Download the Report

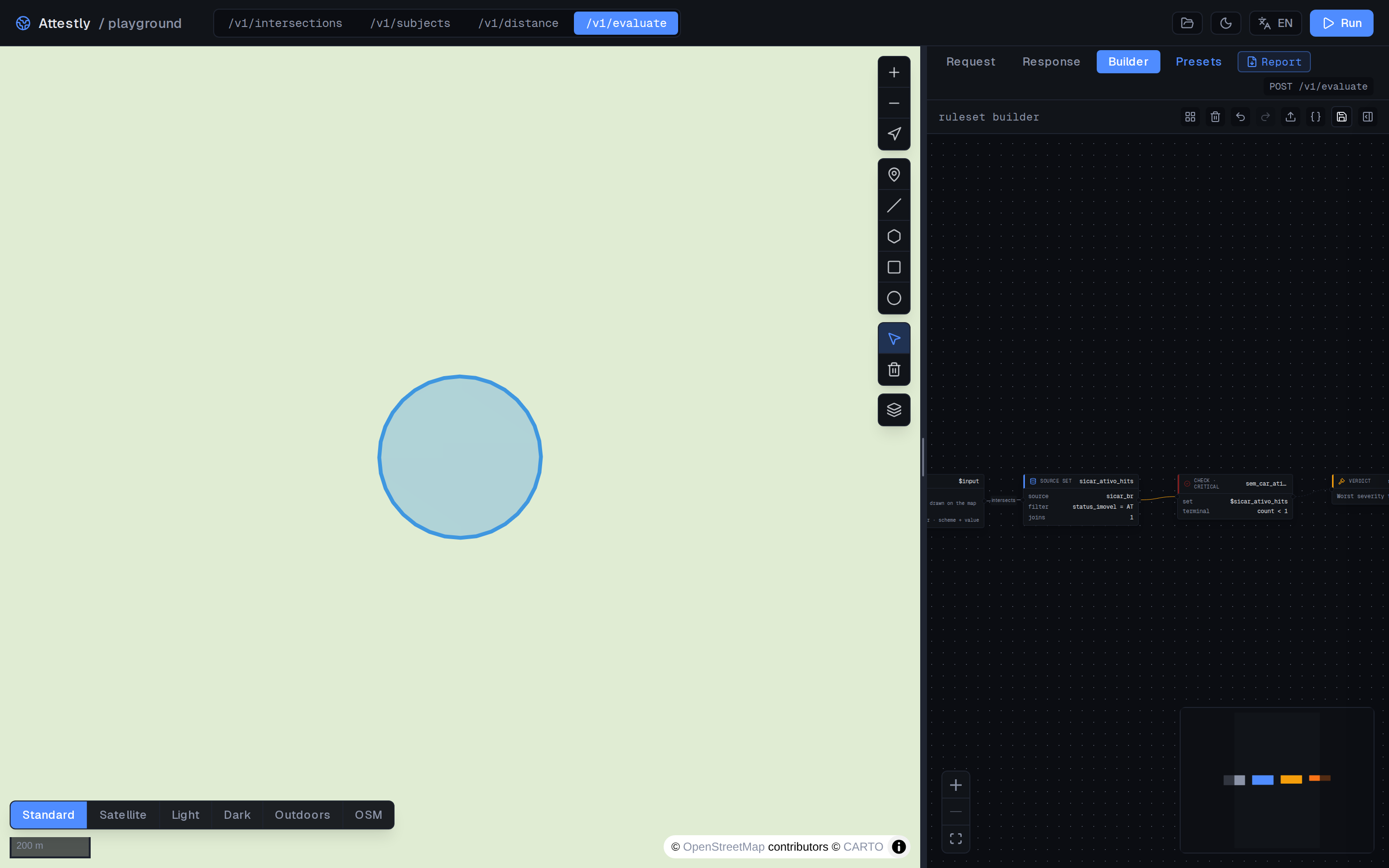click(x=1274, y=61)
